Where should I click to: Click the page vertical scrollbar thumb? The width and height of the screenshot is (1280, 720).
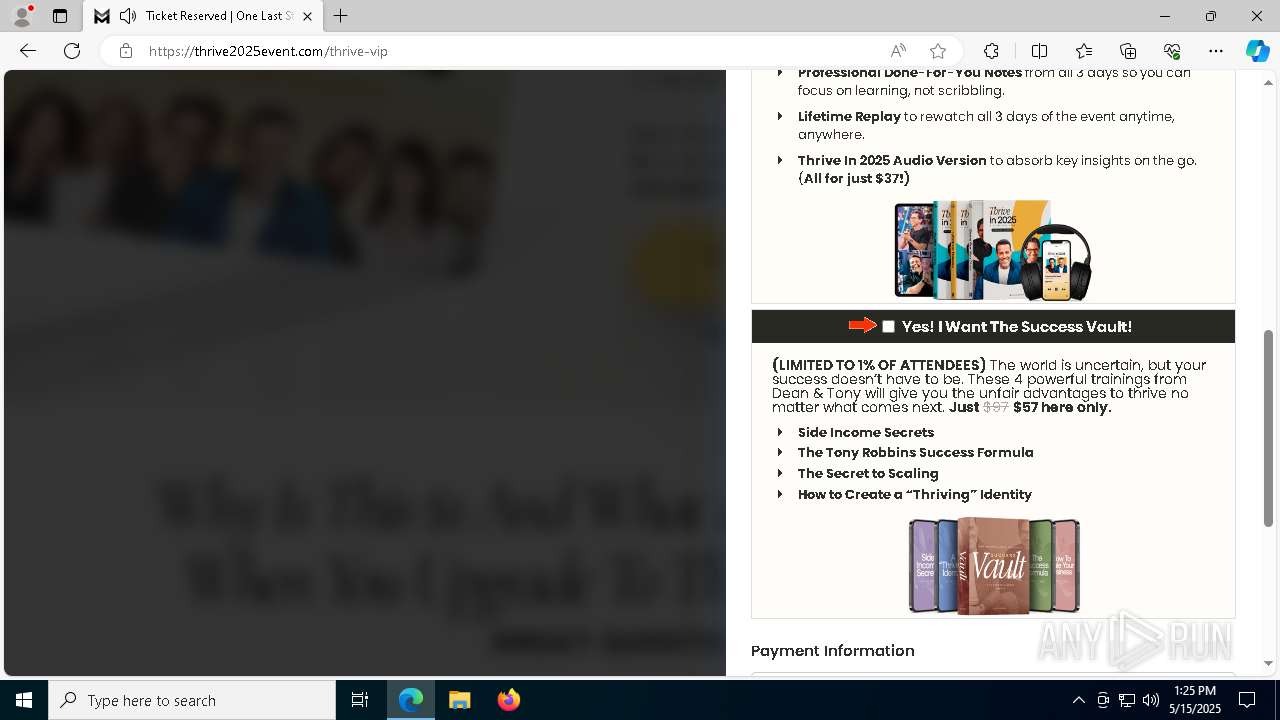[x=1269, y=428]
